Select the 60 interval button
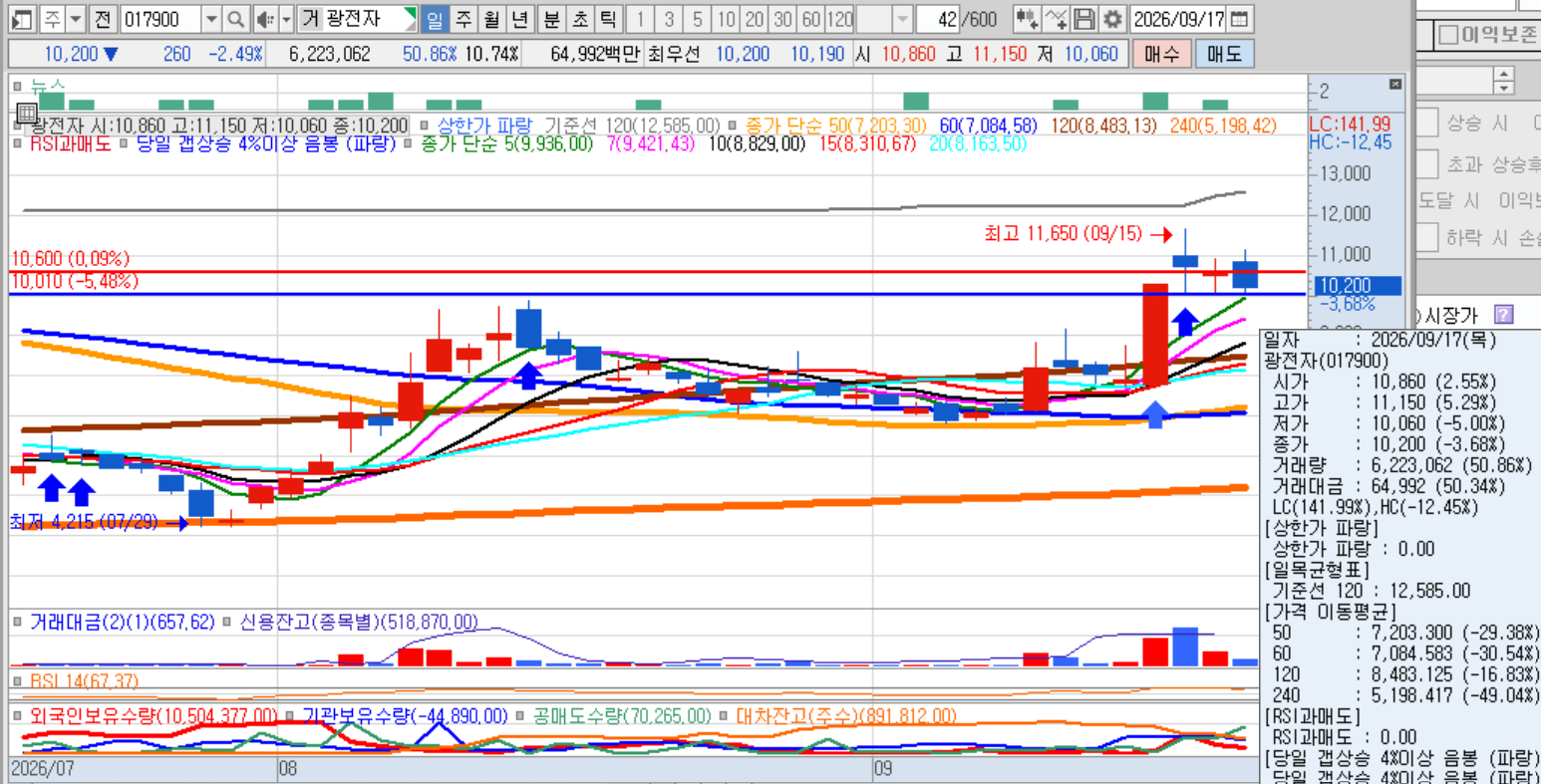Viewport: 1541px width, 784px height. [811, 19]
